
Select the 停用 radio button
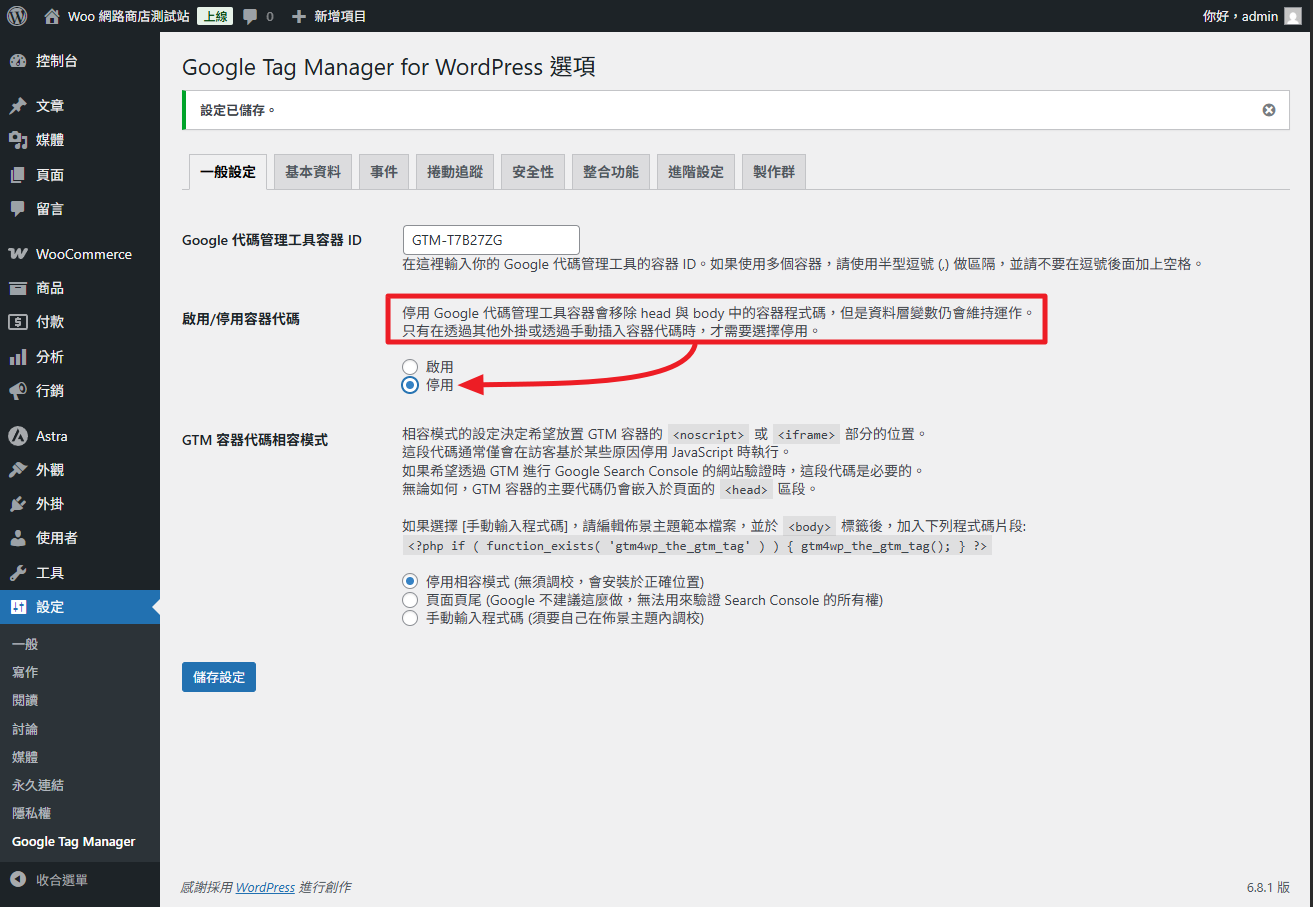tap(410, 385)
